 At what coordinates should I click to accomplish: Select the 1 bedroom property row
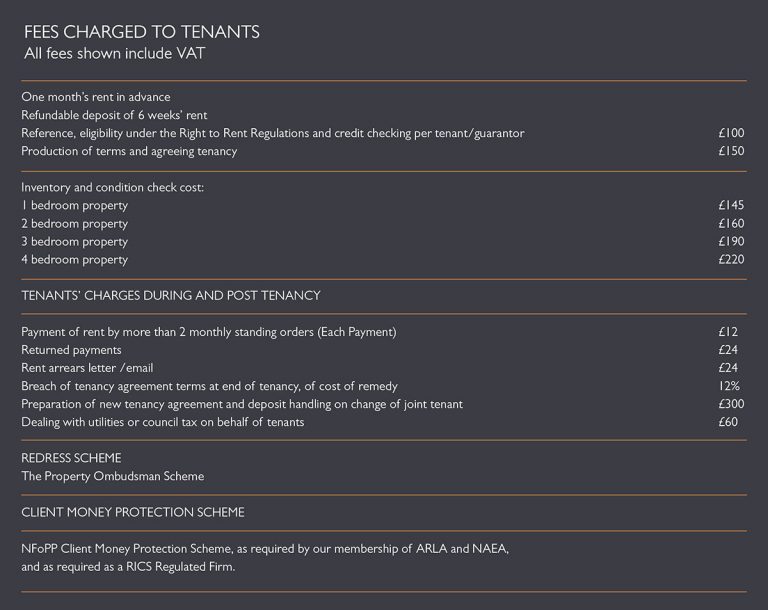tap(383, 205)
